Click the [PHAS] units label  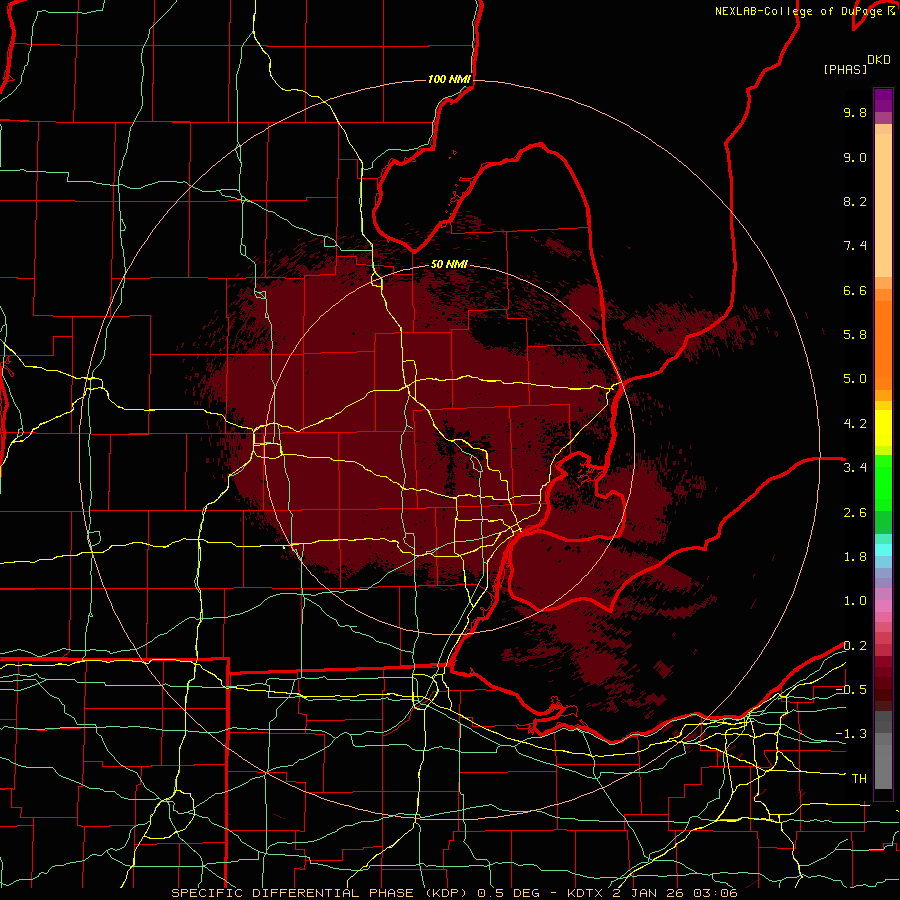tap(845, 69)
